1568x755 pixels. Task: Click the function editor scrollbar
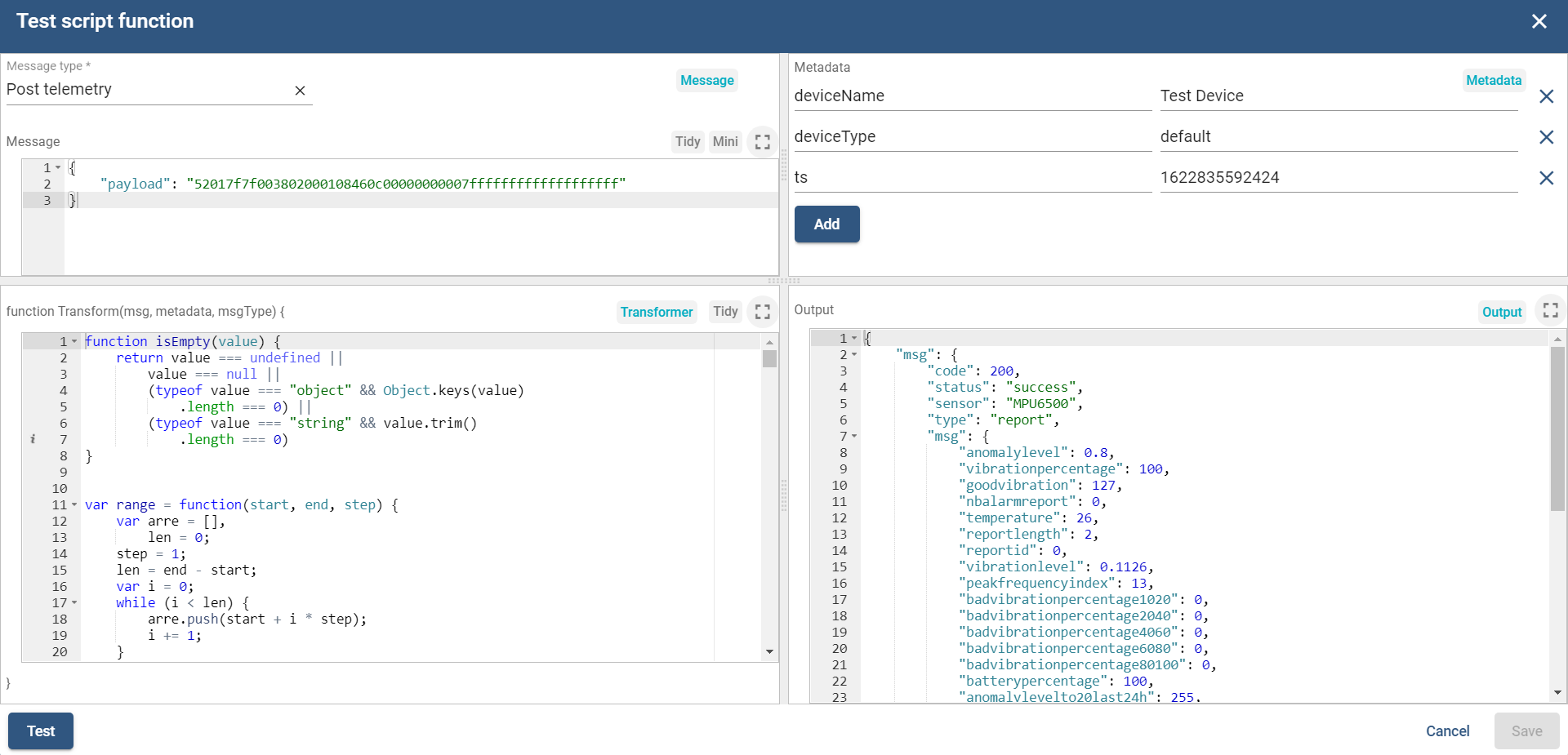click(769, 359)
